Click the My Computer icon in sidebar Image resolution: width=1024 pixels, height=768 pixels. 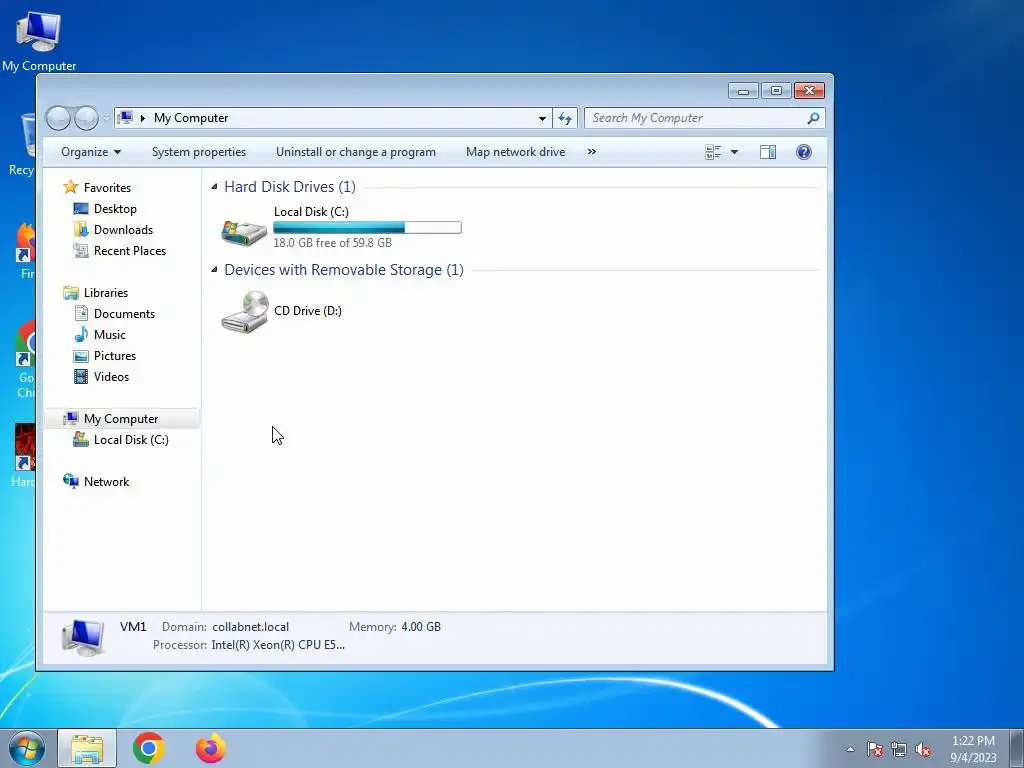click(x=71, y=419)
